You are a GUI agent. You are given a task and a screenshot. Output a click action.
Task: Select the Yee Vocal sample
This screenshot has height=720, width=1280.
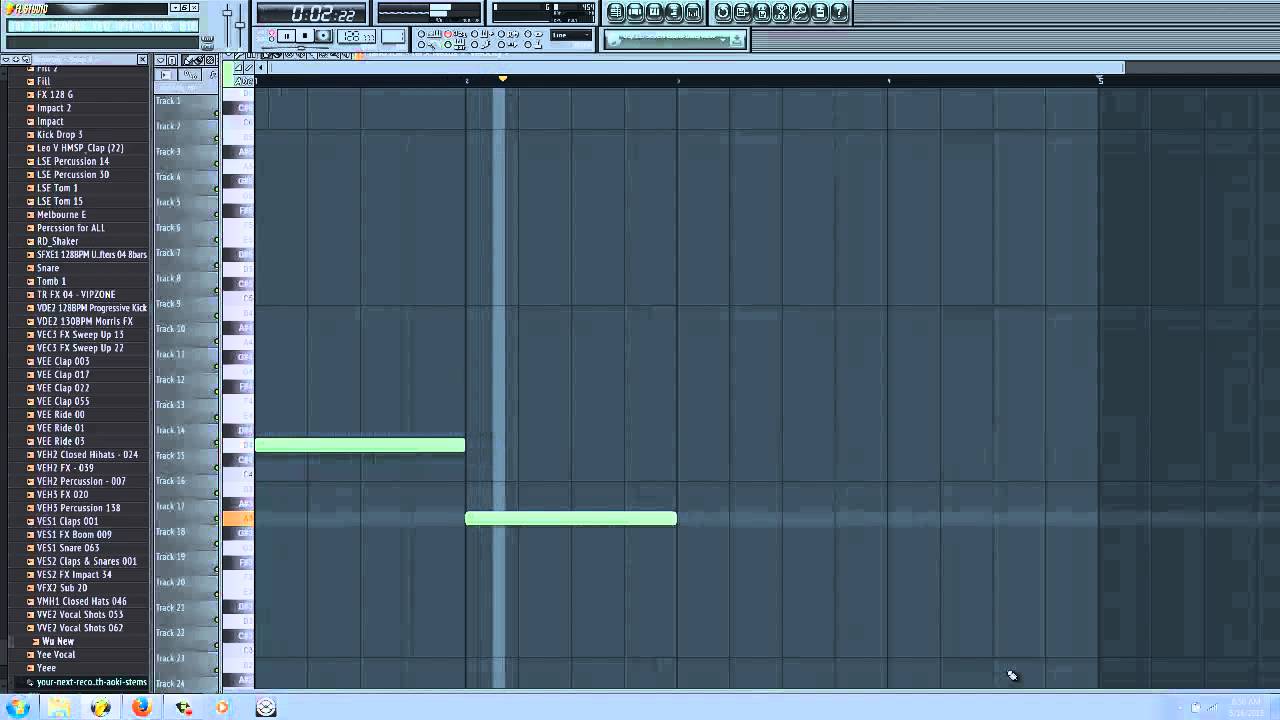coord(55,655)
